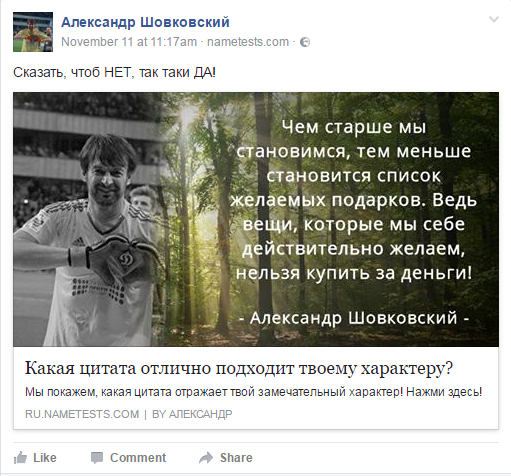Click the Share arrow icon
This screenshot has height=476, width=511.
coord(206,458)
